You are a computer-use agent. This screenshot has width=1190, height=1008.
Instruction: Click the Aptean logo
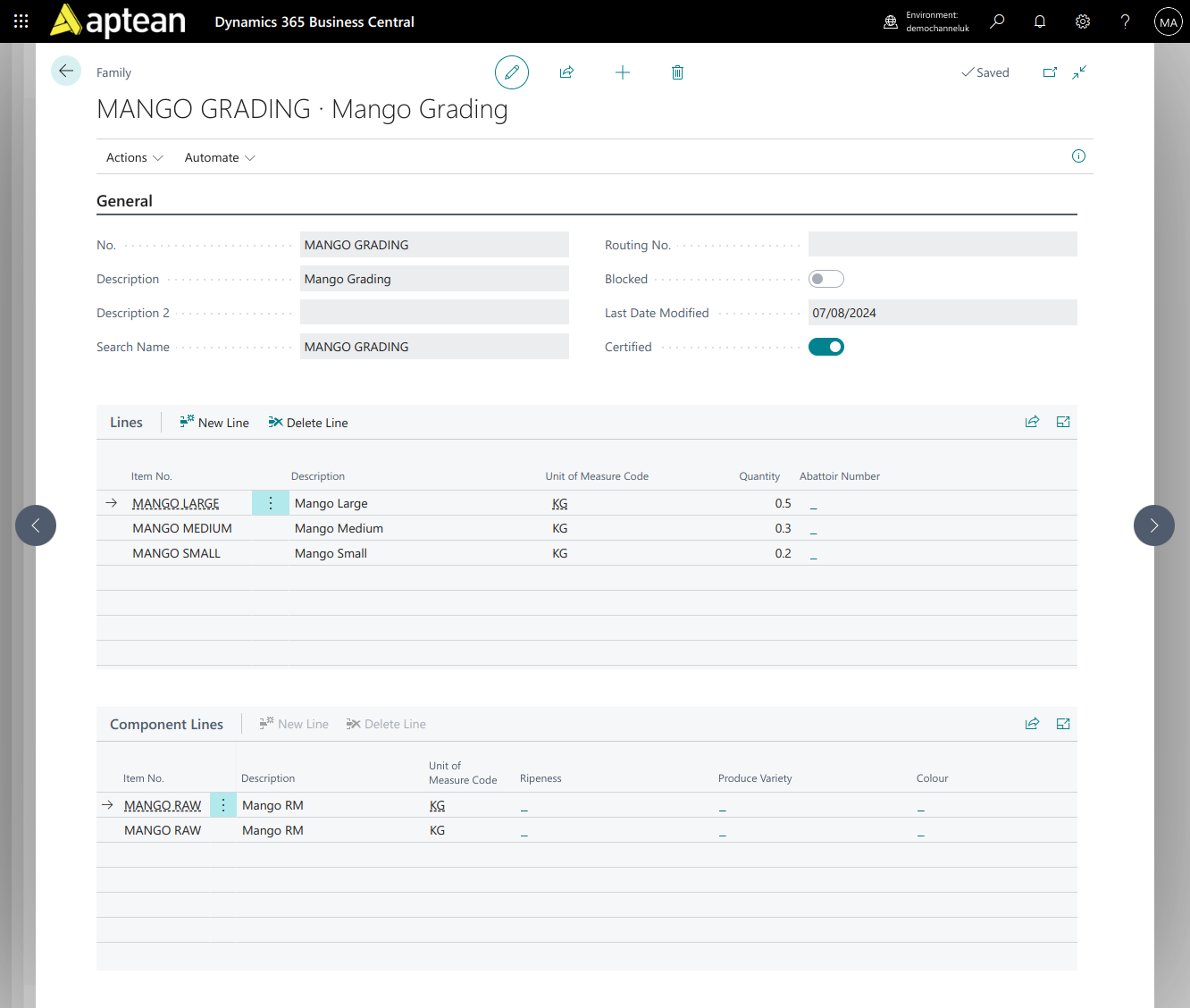click(118, 21)
